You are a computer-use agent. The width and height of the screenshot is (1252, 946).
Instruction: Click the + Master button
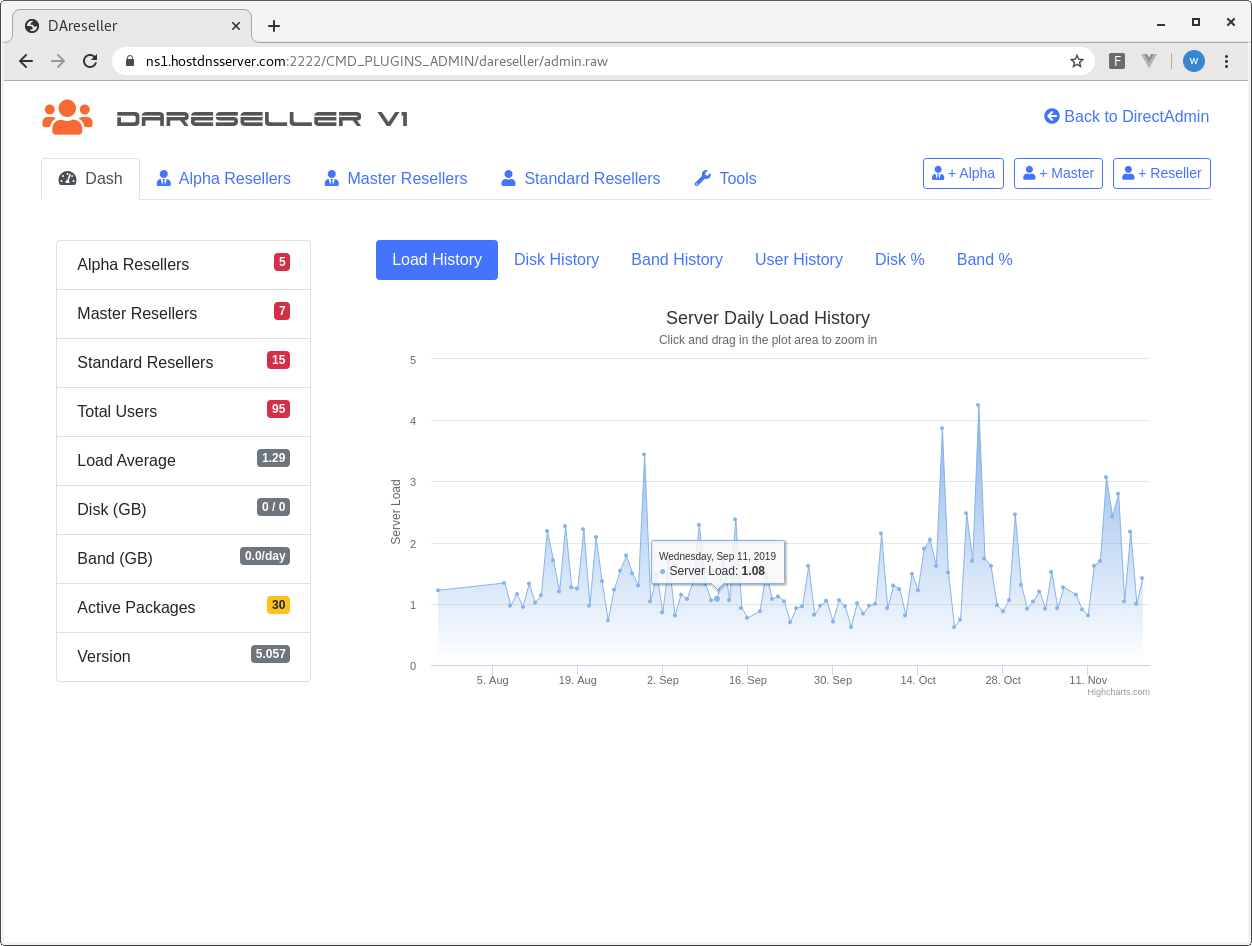pos(1058,173)
